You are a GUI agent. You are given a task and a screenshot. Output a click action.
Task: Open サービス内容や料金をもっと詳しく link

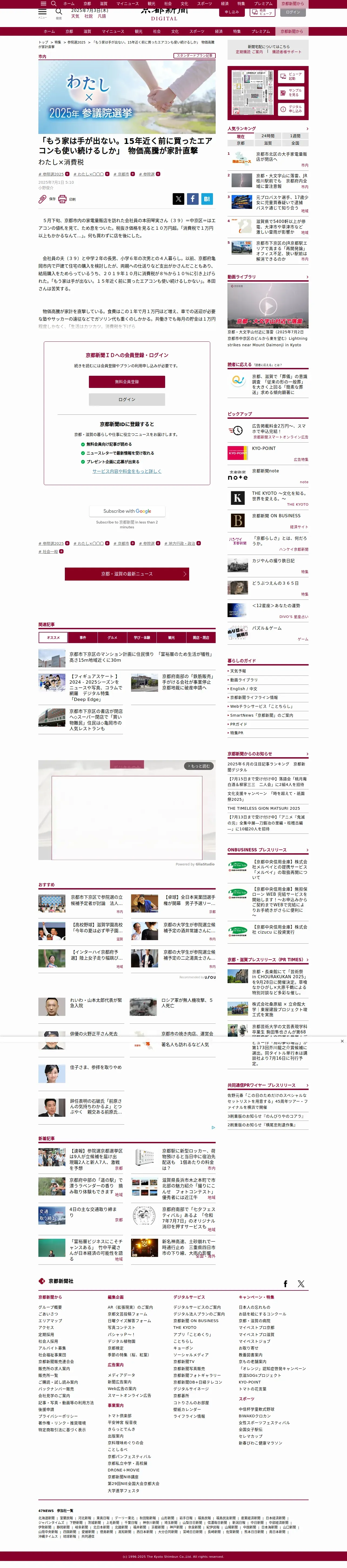[x=127, y=471]
